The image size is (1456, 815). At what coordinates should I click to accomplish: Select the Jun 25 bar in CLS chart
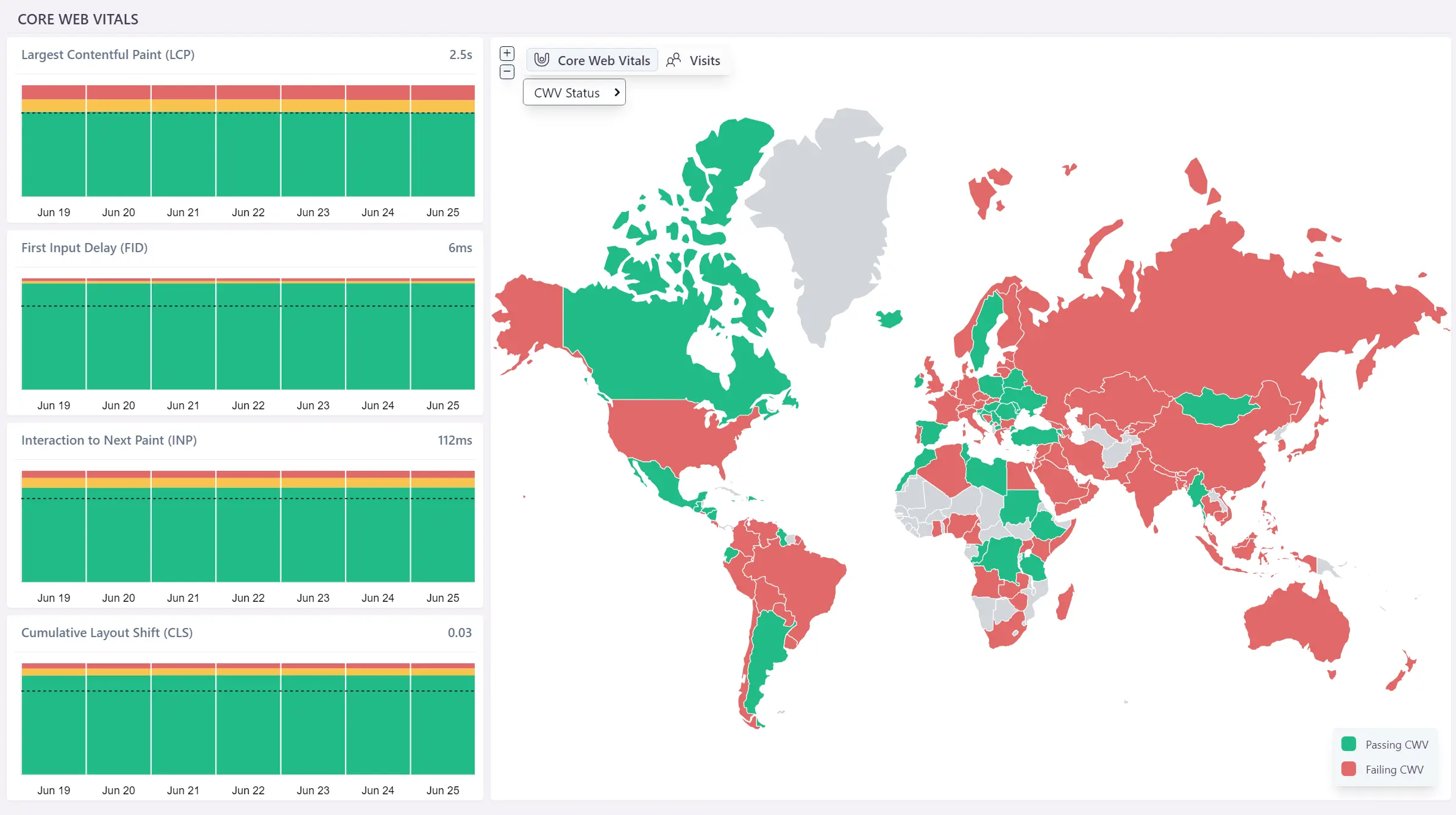click(443, 719)
